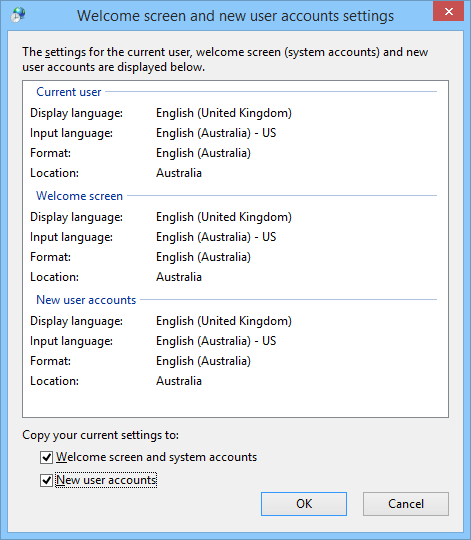
Task: Click Welcome screen Format value
Action: (x=203, y=257)
